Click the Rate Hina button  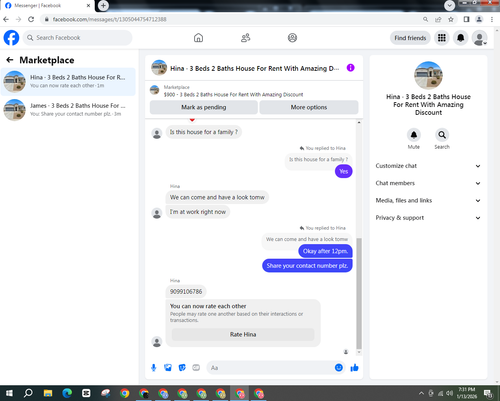(243, 334)
